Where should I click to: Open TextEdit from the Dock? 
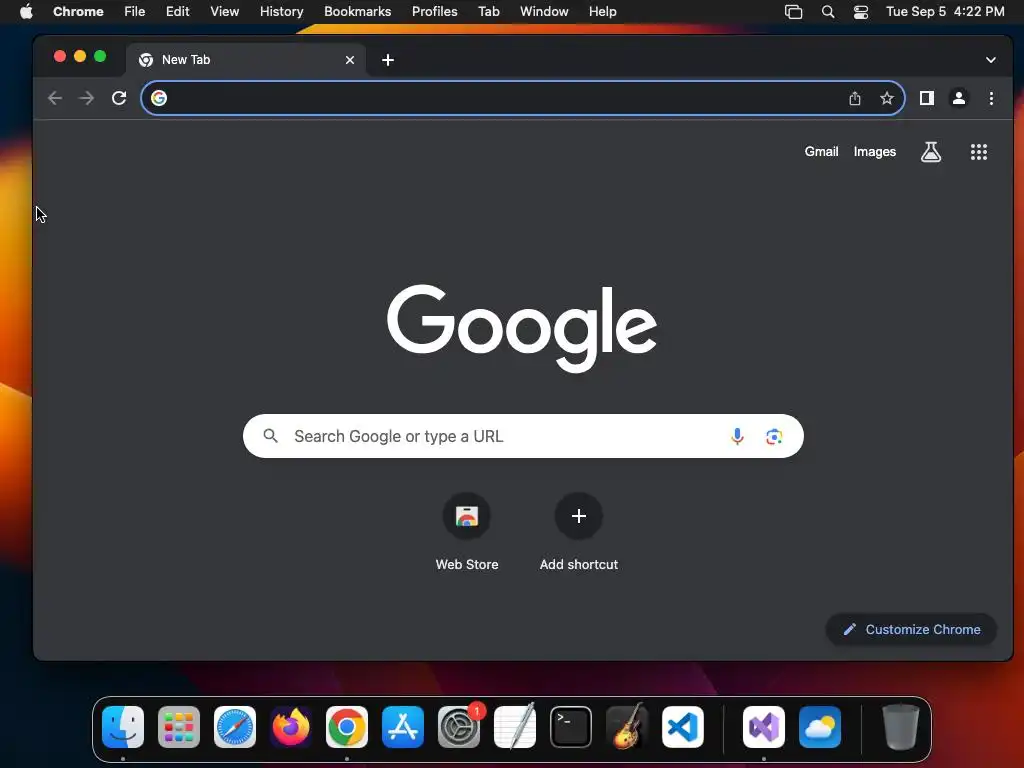[x=515, y=727]
